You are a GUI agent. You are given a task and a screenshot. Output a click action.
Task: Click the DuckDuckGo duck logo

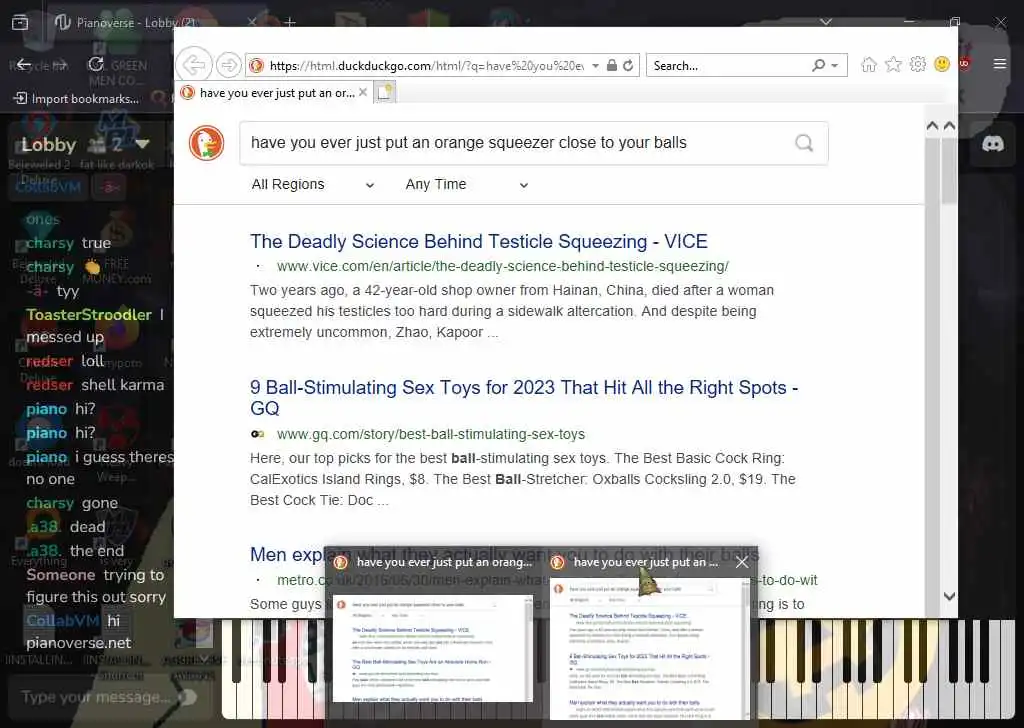click(206, 143)
